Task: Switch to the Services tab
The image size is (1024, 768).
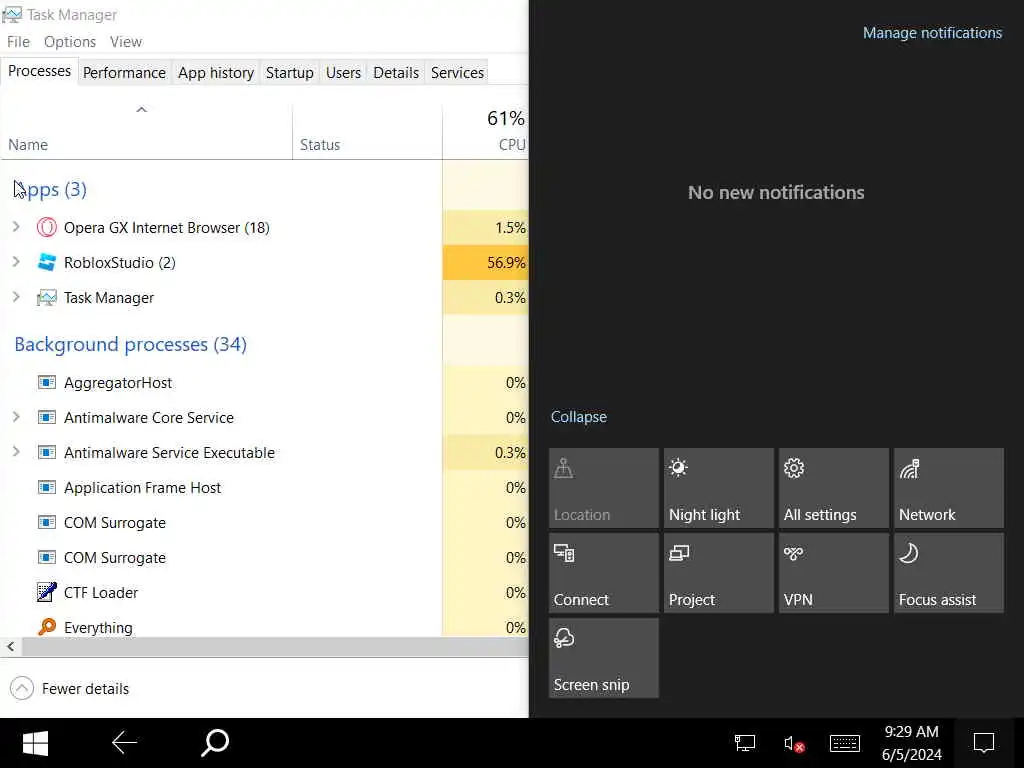Action: pos(457,72)
